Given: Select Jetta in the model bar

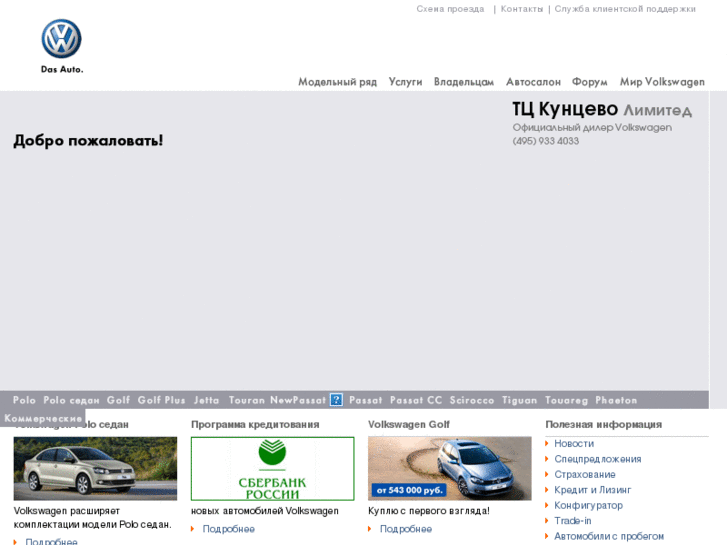Looking at the screenshot, I should pyautogui.click(x=206, y=400).
